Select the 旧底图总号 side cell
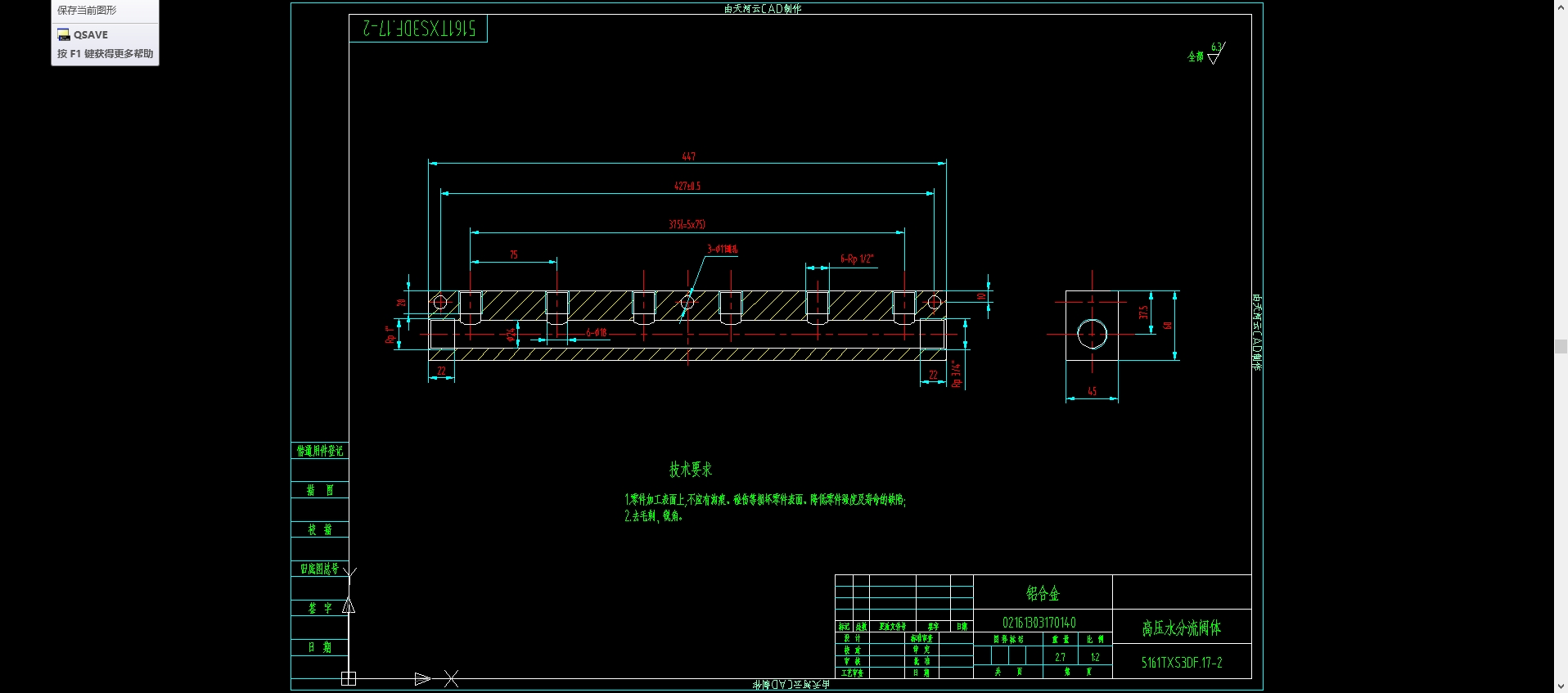This screenshot has width=1568, height=693. pyautogui.click(x=320, y=569)
